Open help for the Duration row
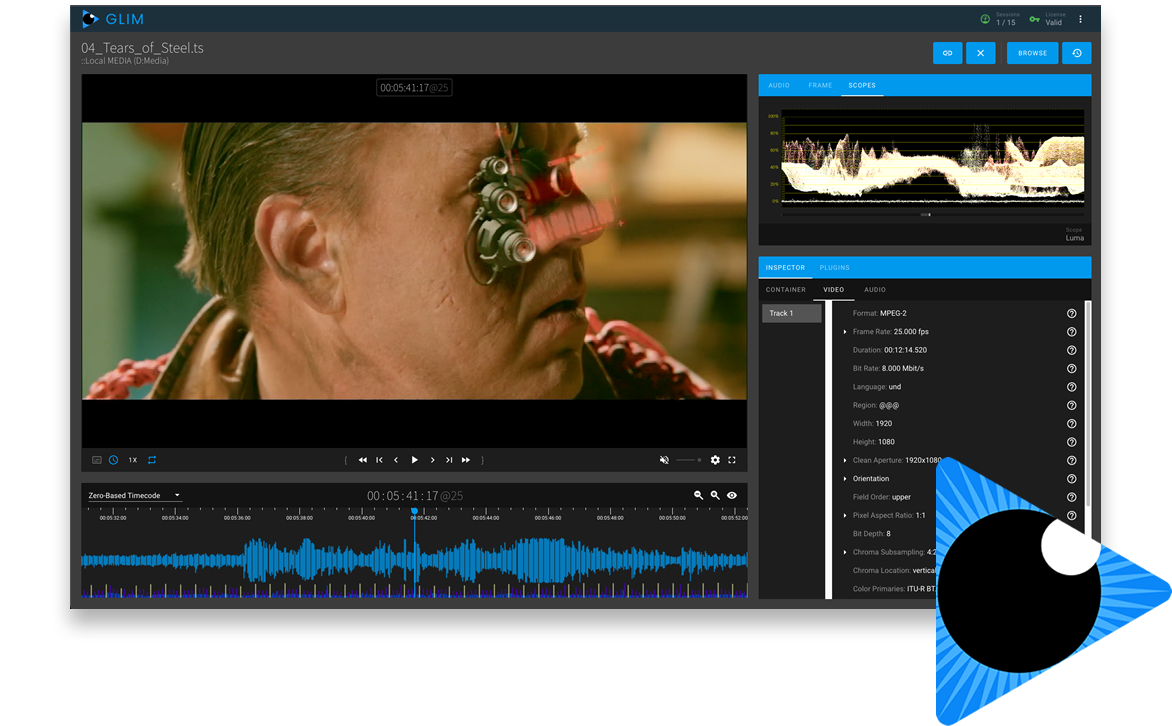The width and height of the screenshot is (1172, 726). [1071, 350]
